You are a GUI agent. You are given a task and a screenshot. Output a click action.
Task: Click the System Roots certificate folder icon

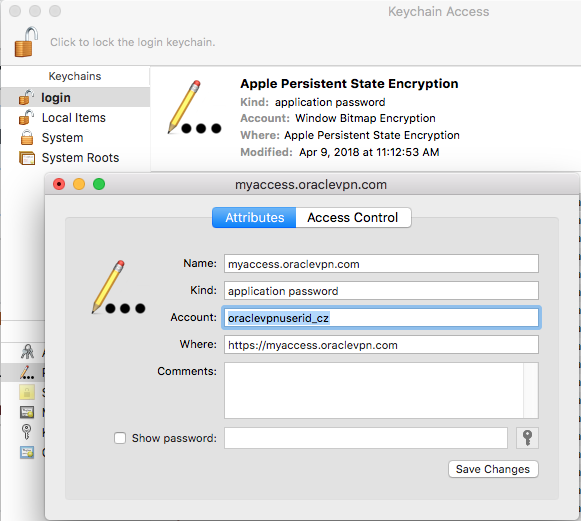27,158
